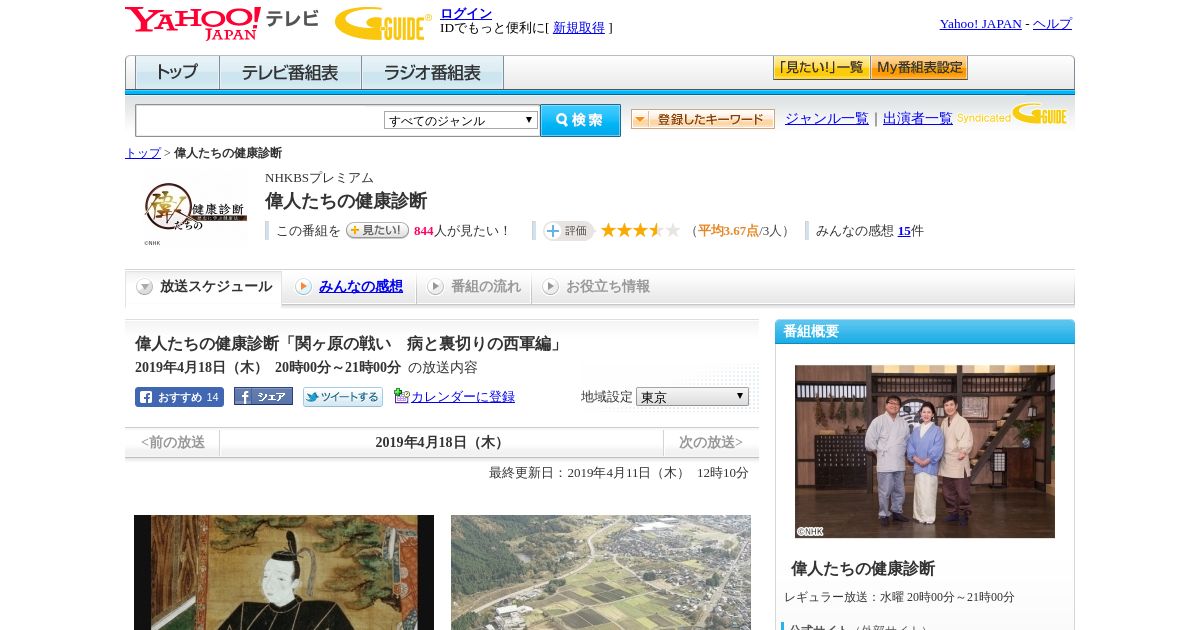The height and width of the screenshot is (630, 1200).
Task: Expand the すべてのジャンル dropdown
Action: click(x=461, y=120)
